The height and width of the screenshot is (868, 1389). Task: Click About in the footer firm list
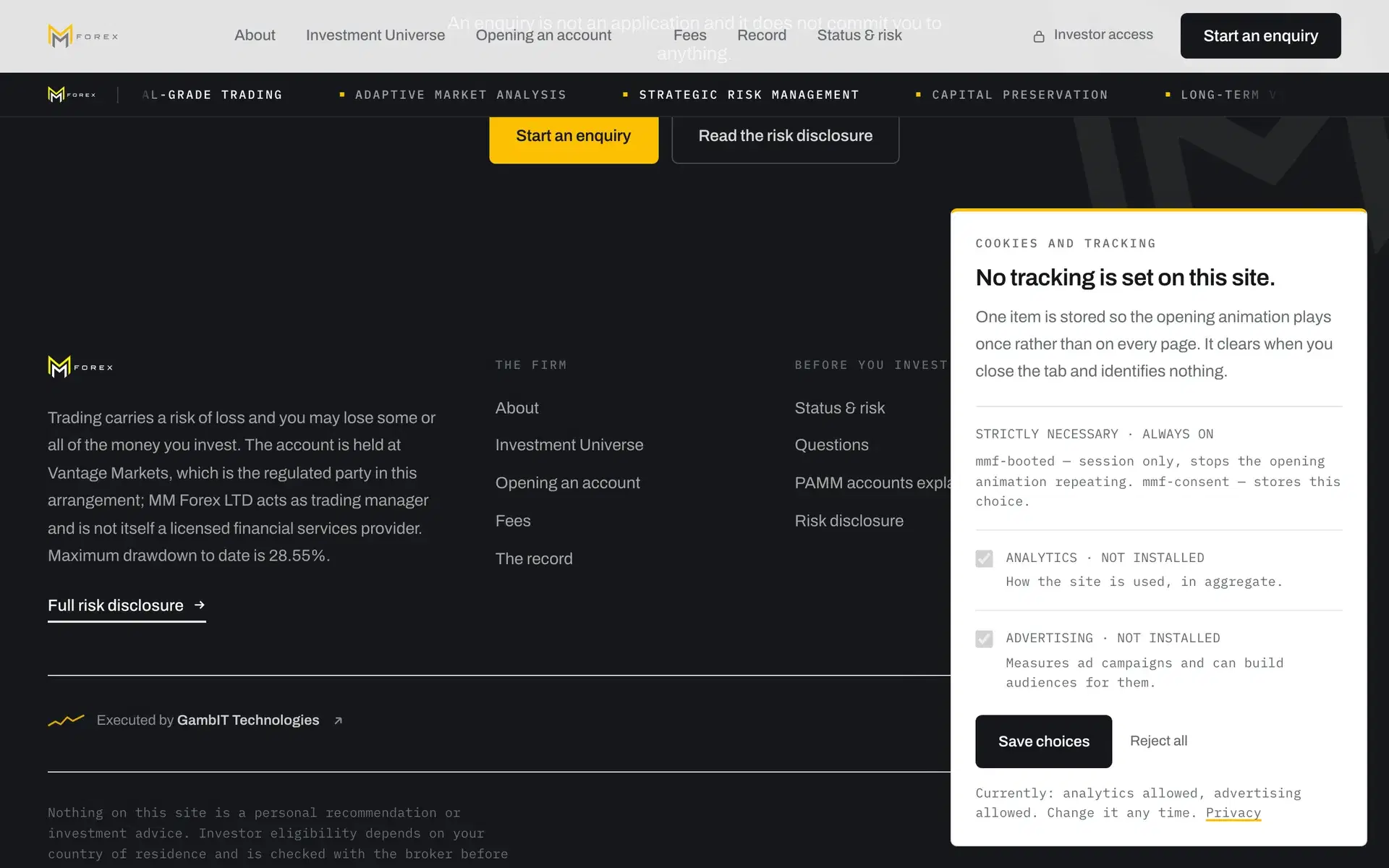pyautogui.click(x=517, y=408)
